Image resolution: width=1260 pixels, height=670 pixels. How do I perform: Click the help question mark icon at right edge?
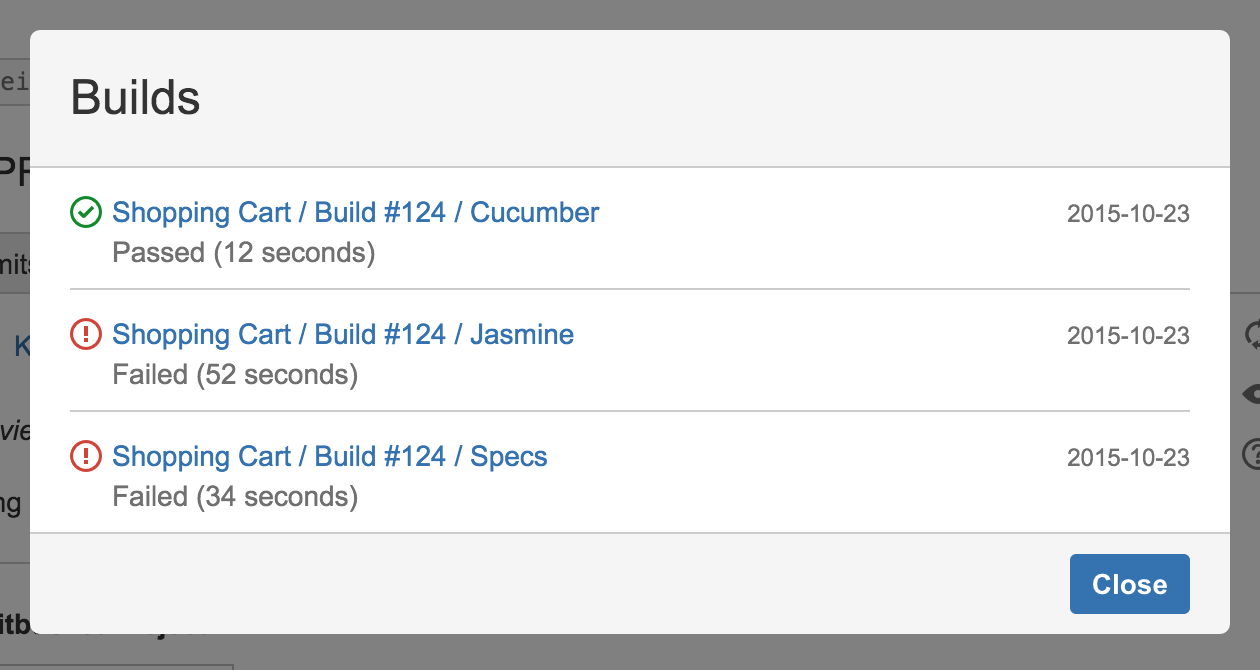coord(1250,454)
